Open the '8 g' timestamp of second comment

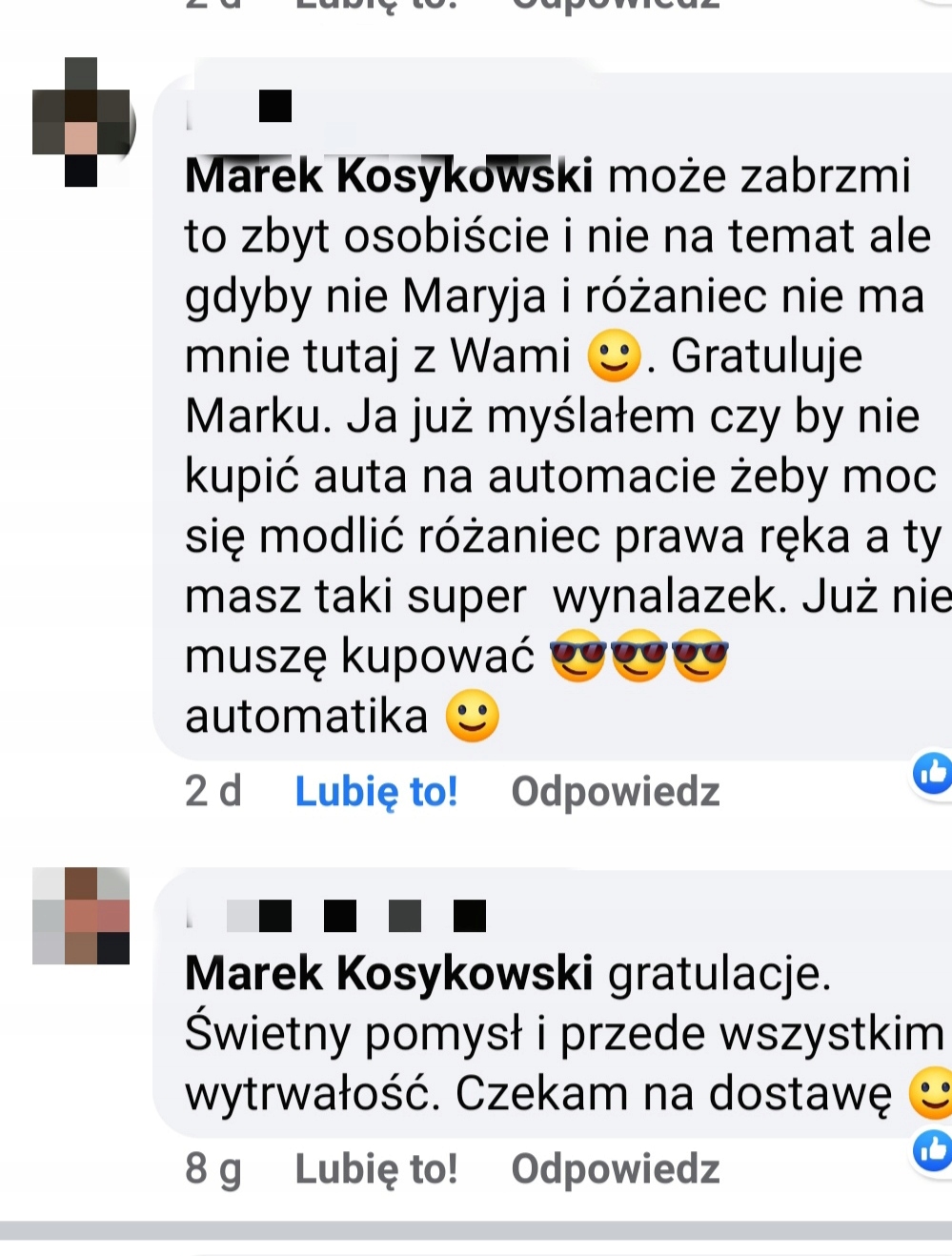point(213,1169)
